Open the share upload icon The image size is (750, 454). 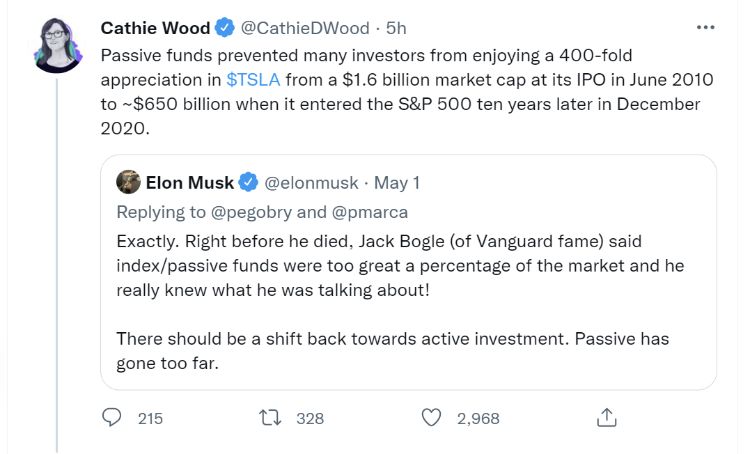tap(607, 417)
